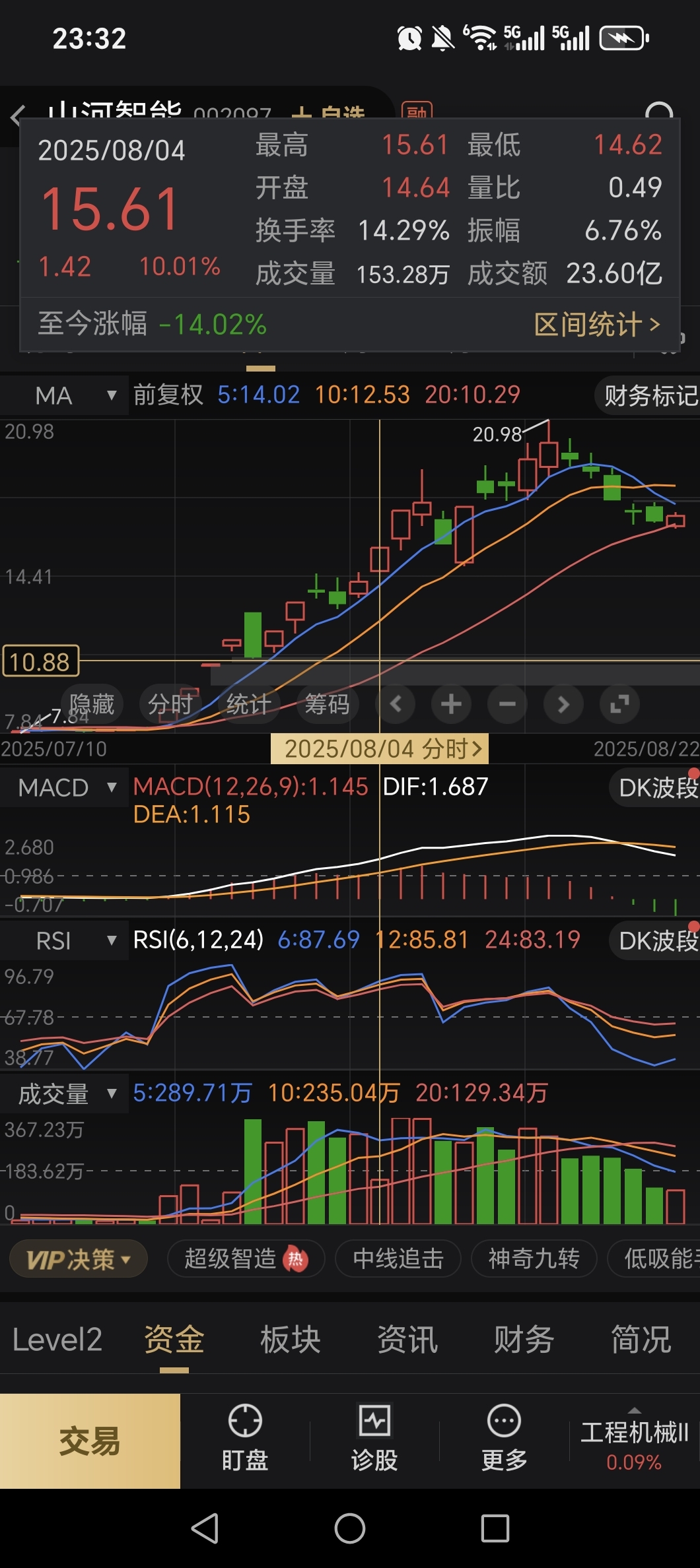Click the 7.84 low price marker

(x=69, y=716)
